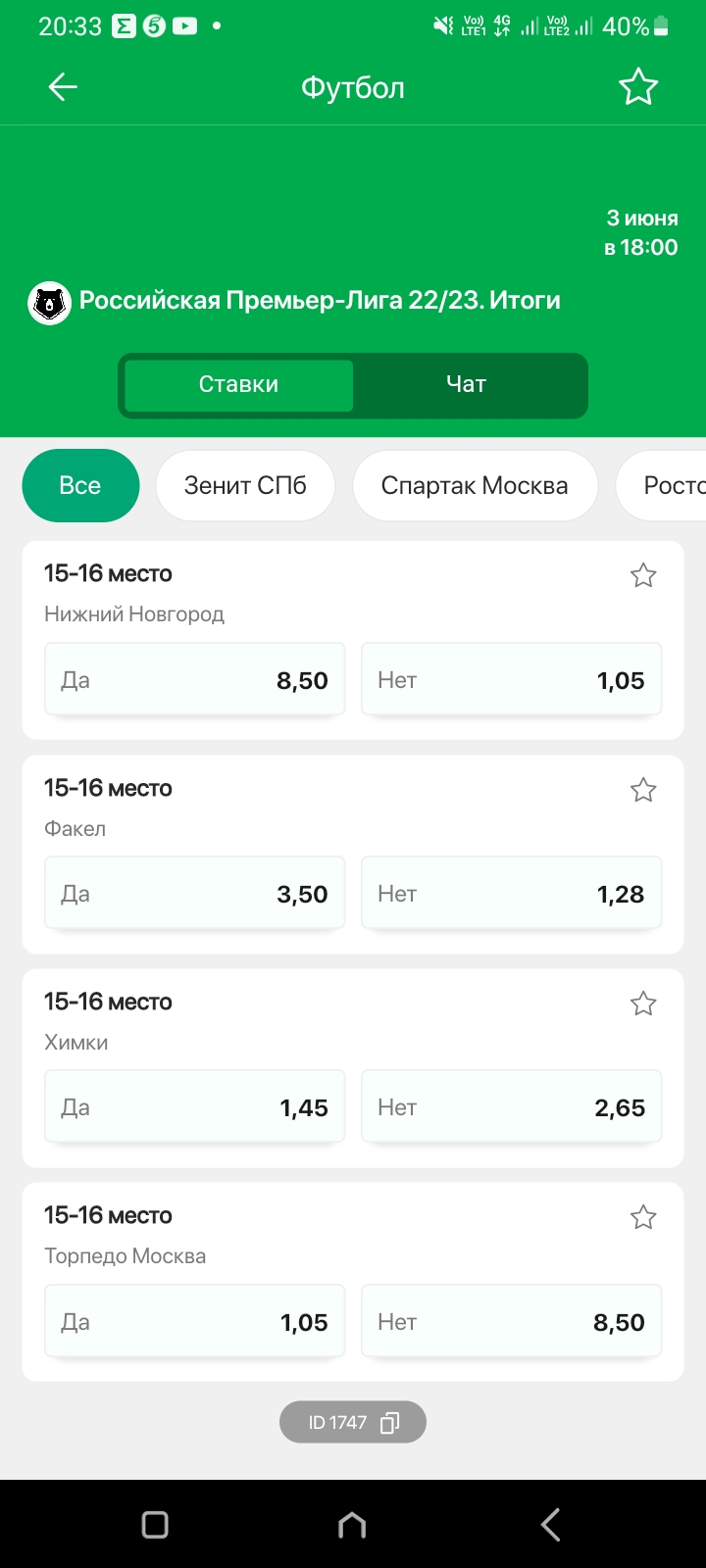Star the Нижний Новгород 15-16 место market
706x1568 pixels.
point(643,575)
